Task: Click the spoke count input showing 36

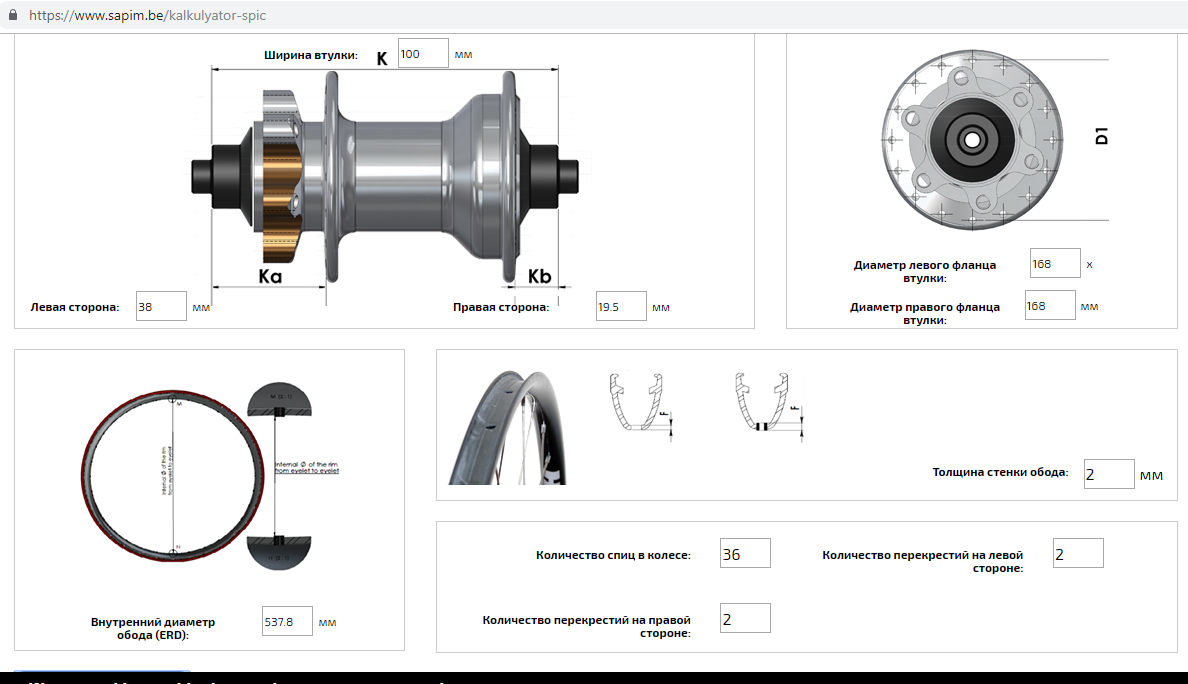Action: (745, 553)
